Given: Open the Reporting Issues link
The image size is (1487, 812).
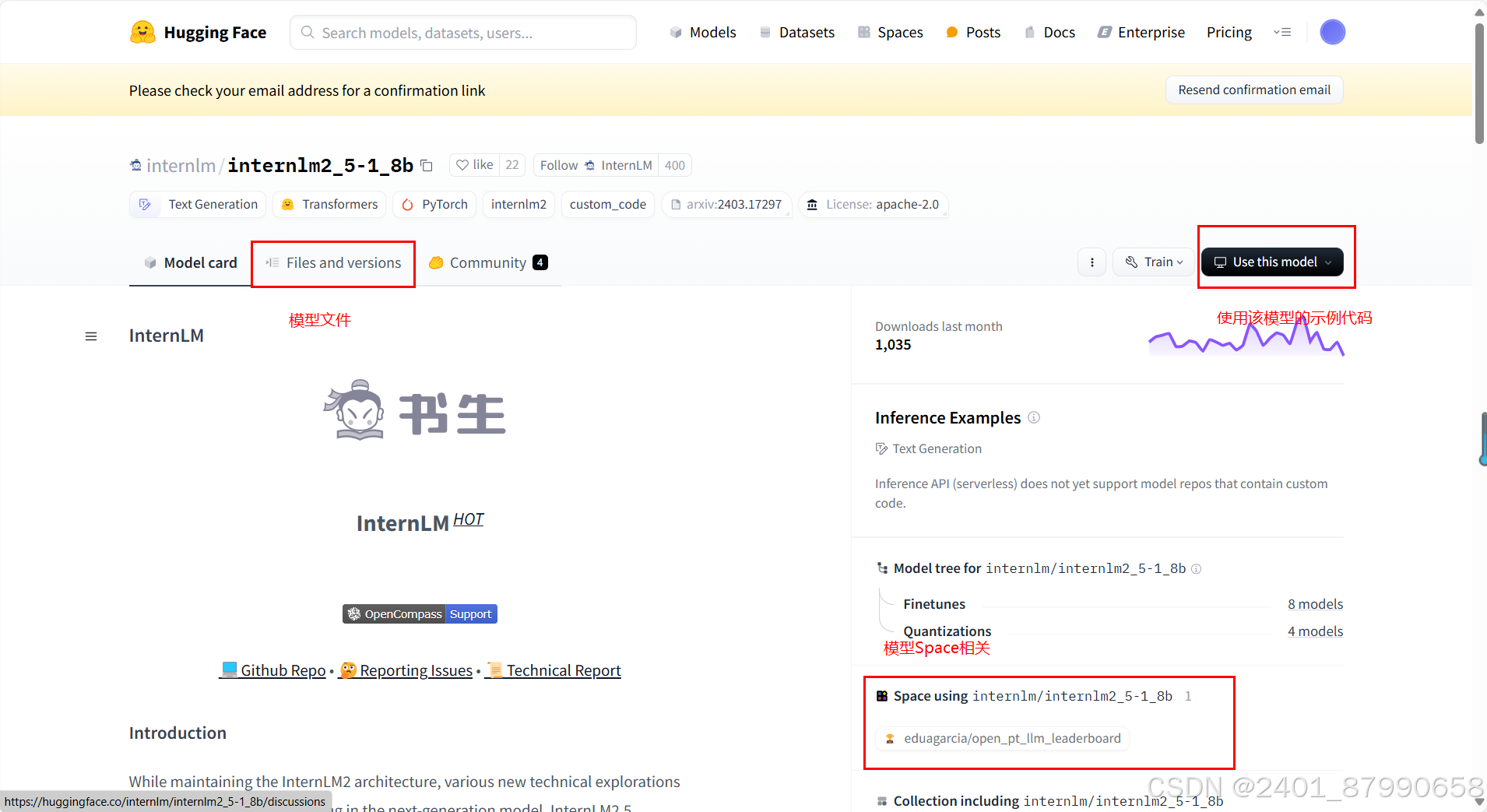Looking at the screenshot, I should tap(406, 670).
